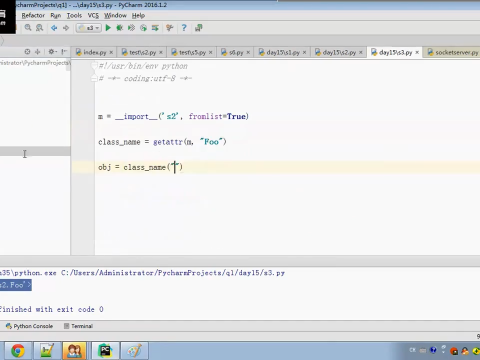Open the two-people app in taskbar
The width and height of the screenshot is (480, 360).
coord(74,351)
